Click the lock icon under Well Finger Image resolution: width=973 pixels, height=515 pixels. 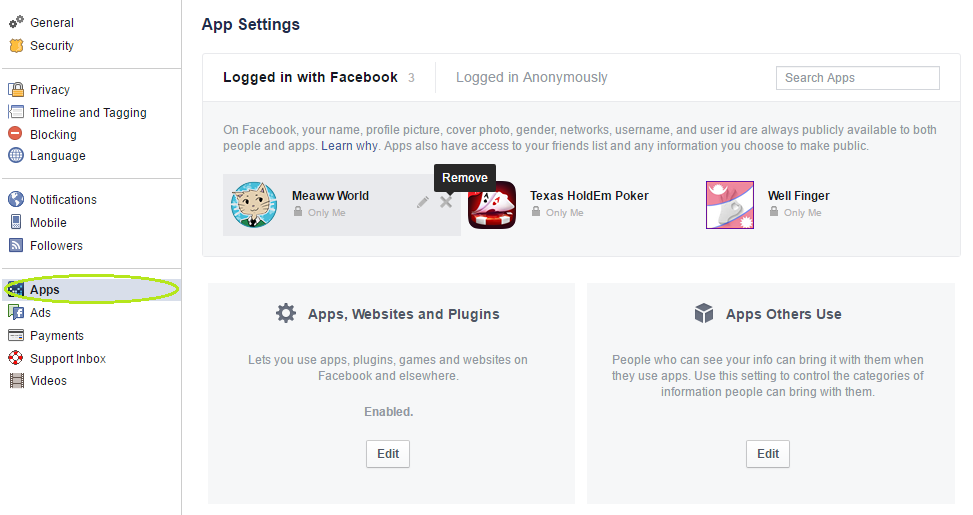click(x=774, y=212)
